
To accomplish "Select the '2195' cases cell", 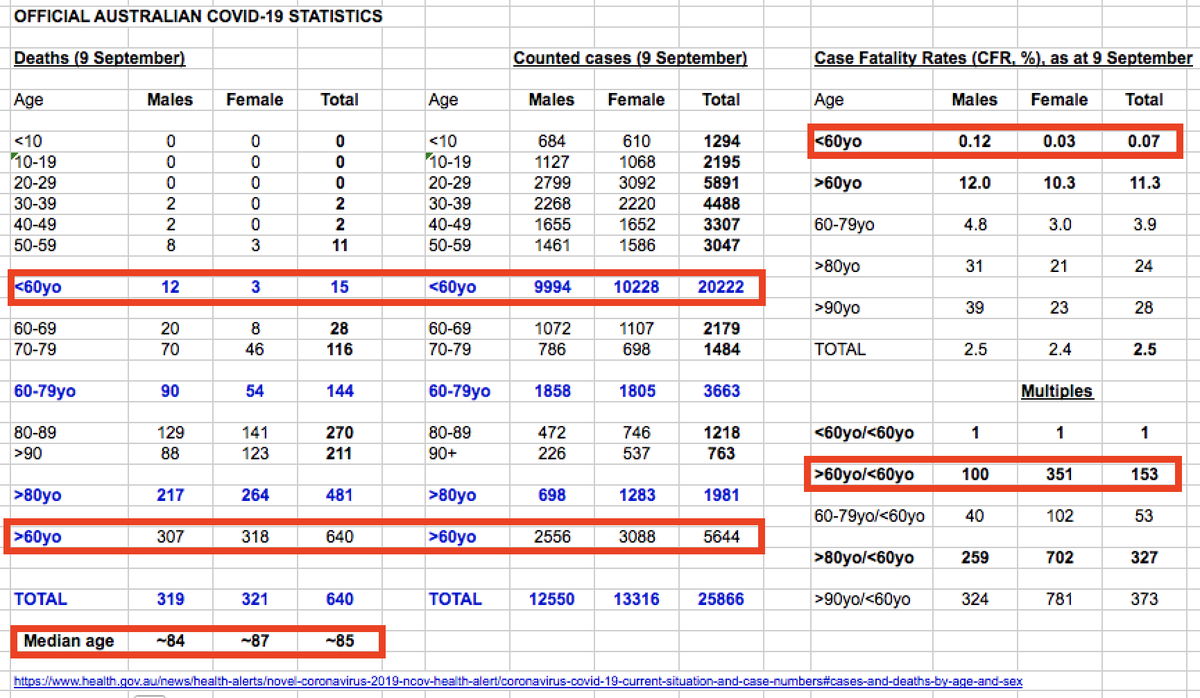I will tap(720, 162).
